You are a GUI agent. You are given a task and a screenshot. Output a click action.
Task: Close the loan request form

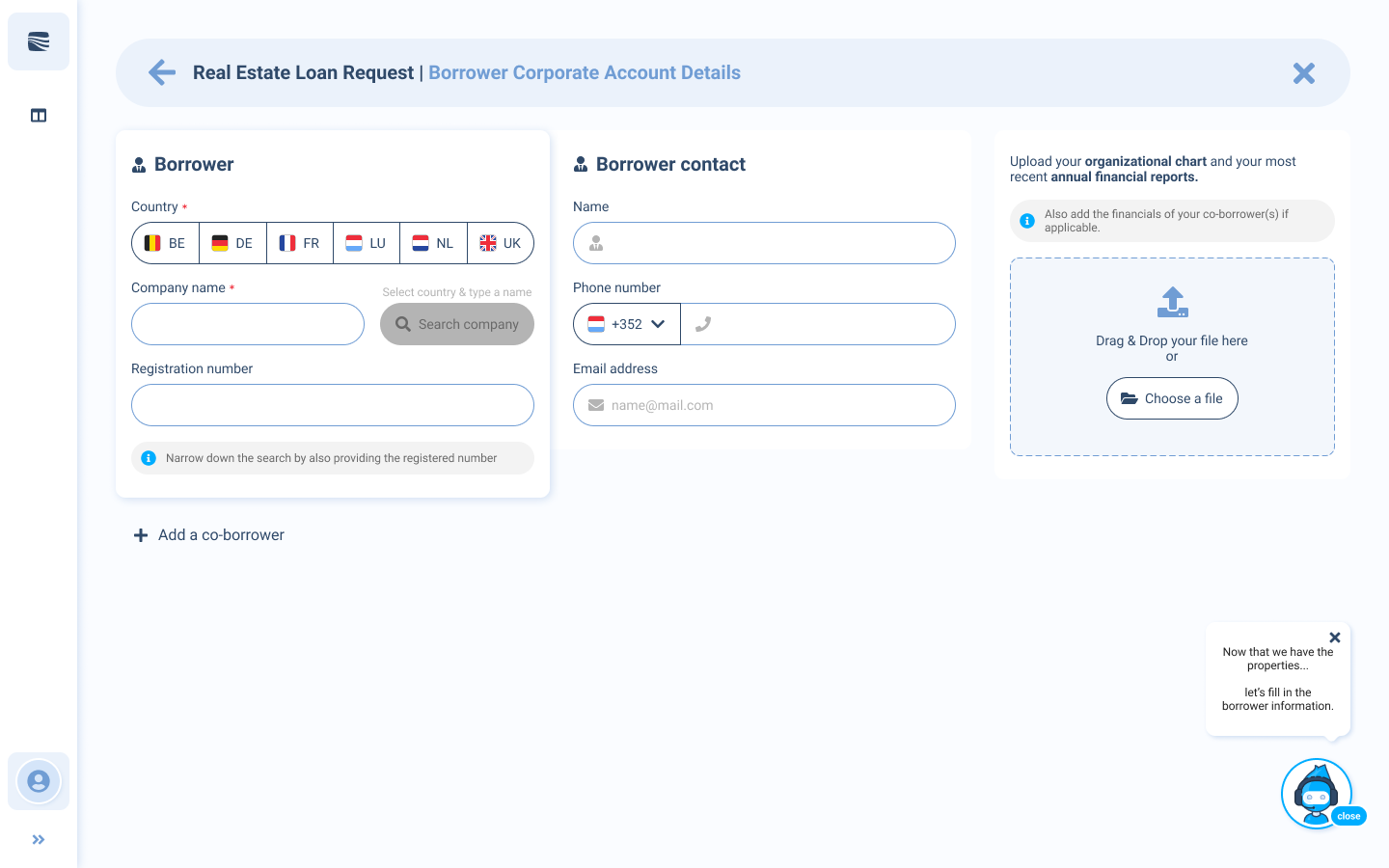[x=1303, y=73]
